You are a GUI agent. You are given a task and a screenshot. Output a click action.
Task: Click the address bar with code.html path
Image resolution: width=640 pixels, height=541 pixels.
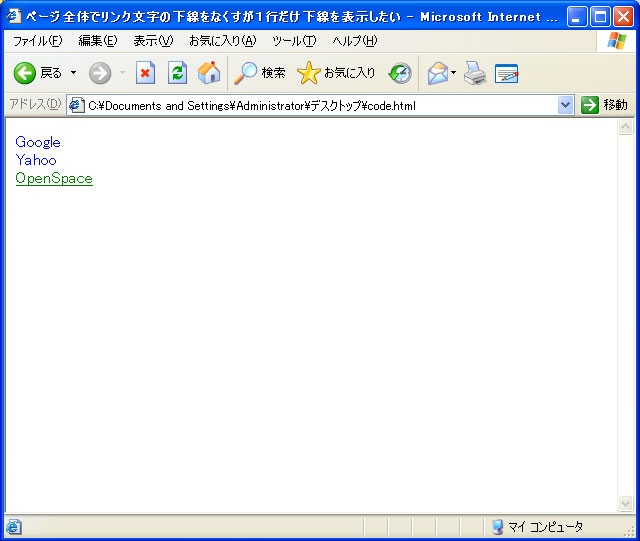pos(321,105)
